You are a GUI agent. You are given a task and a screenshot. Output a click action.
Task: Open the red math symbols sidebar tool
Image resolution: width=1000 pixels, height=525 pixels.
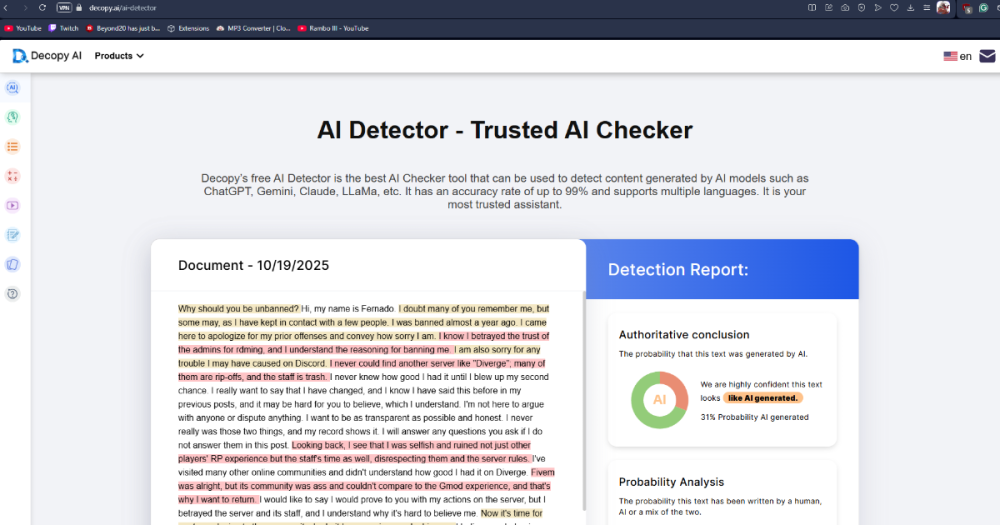coord(13,176)
